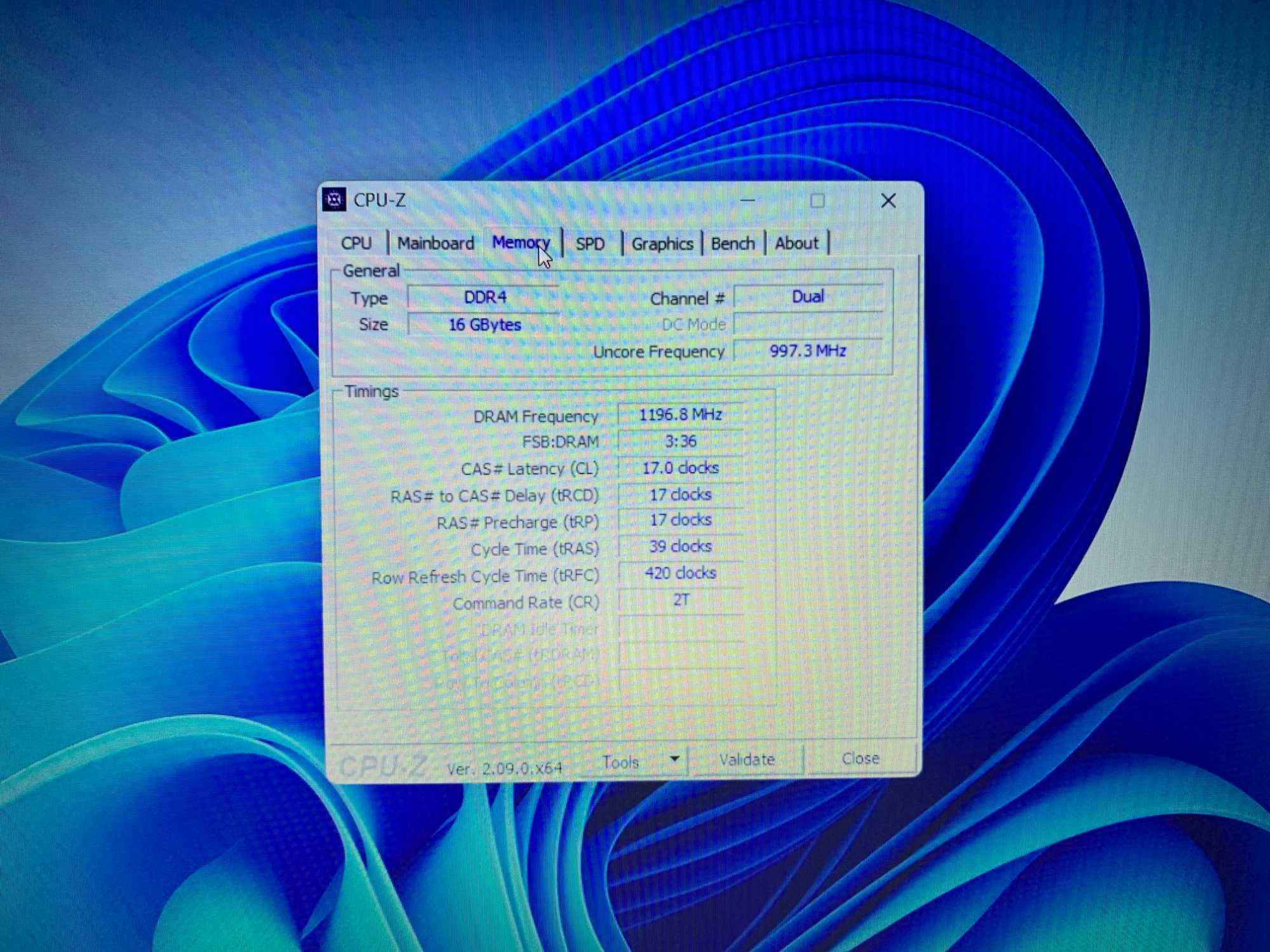Click the DDR4 type field
This screenshot has width=1270, height=952.
484,298
